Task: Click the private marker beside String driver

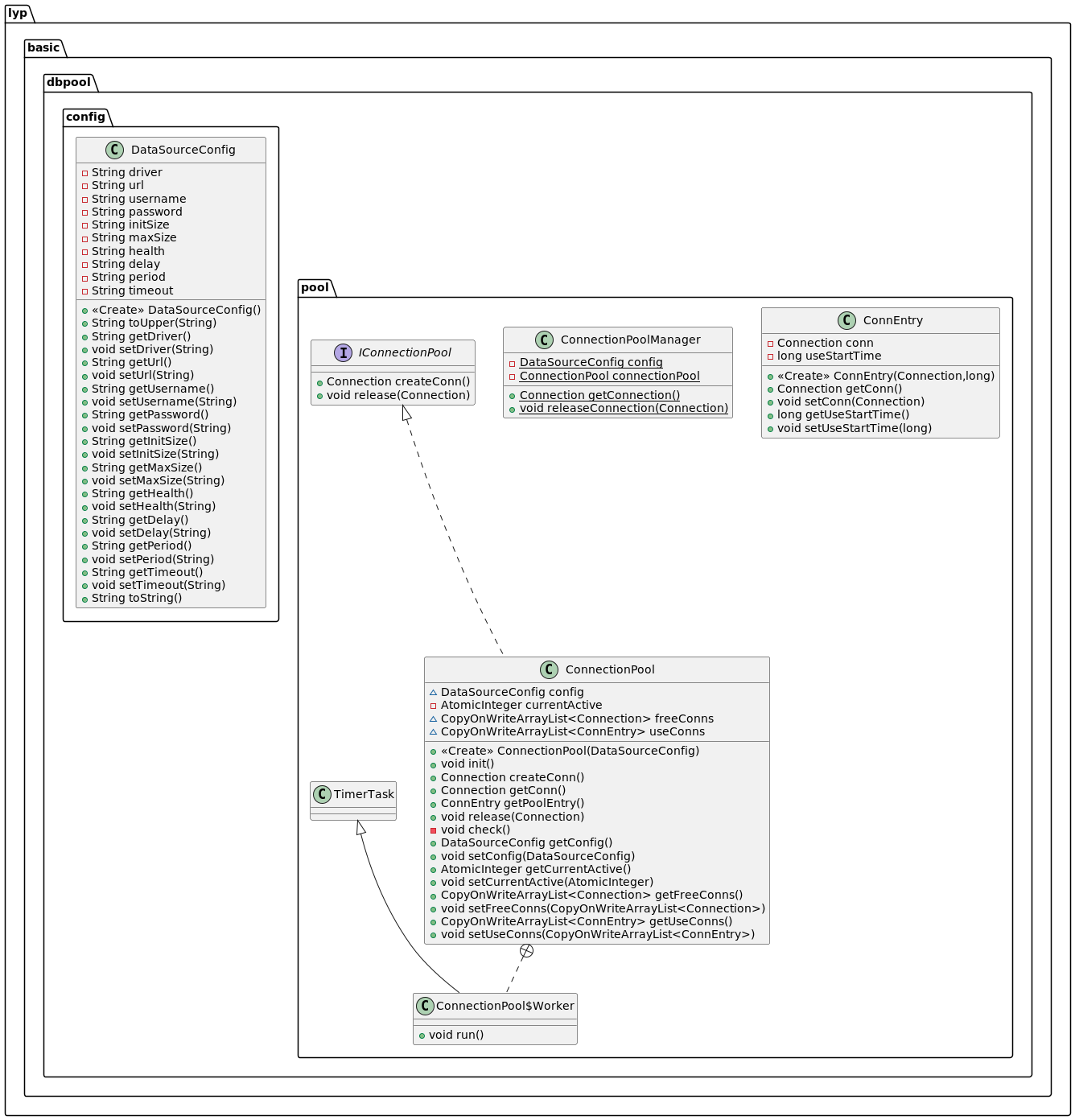Action: click(x=84, y=173)
